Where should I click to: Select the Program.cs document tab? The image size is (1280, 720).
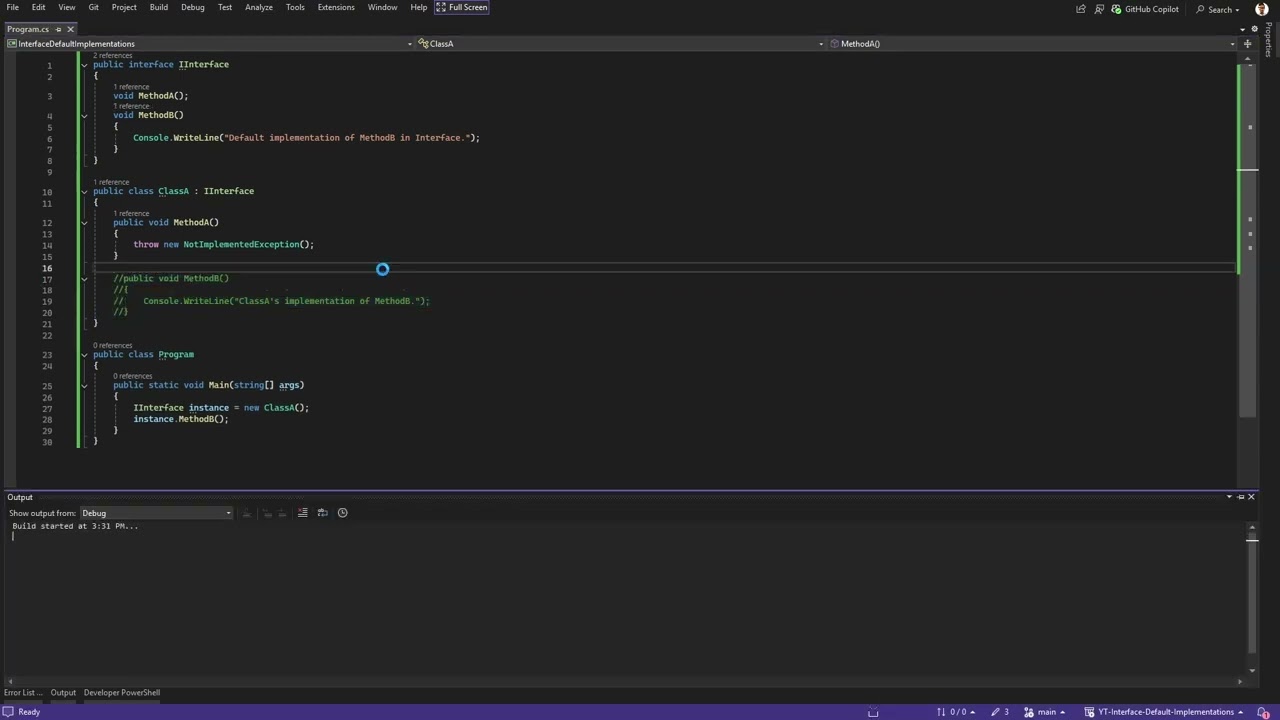28,29
